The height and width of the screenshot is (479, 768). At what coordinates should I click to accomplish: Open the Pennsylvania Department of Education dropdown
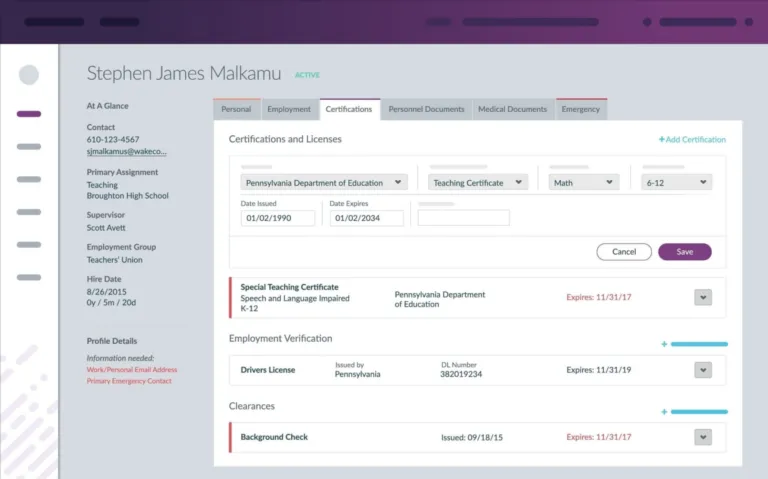click(324, 183)
